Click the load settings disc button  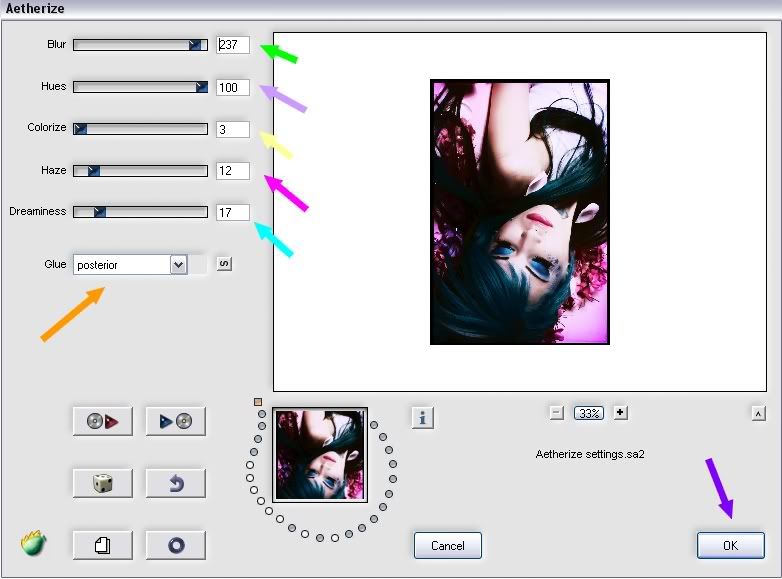[103, 421]
